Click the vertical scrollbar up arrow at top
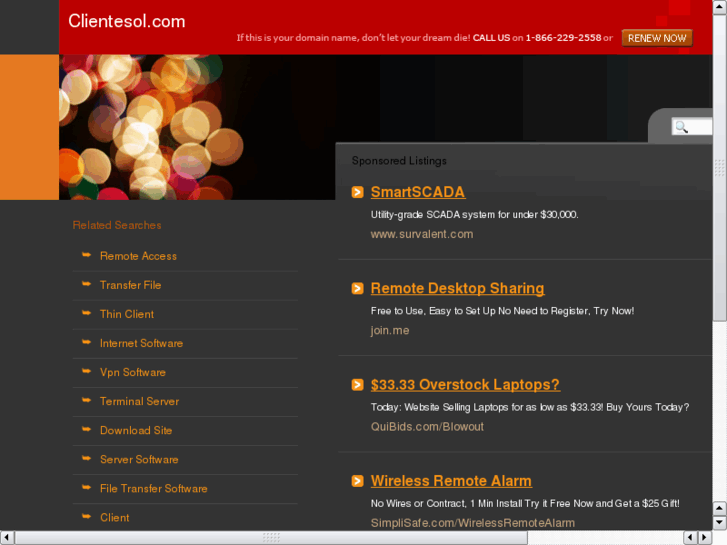 720,7
